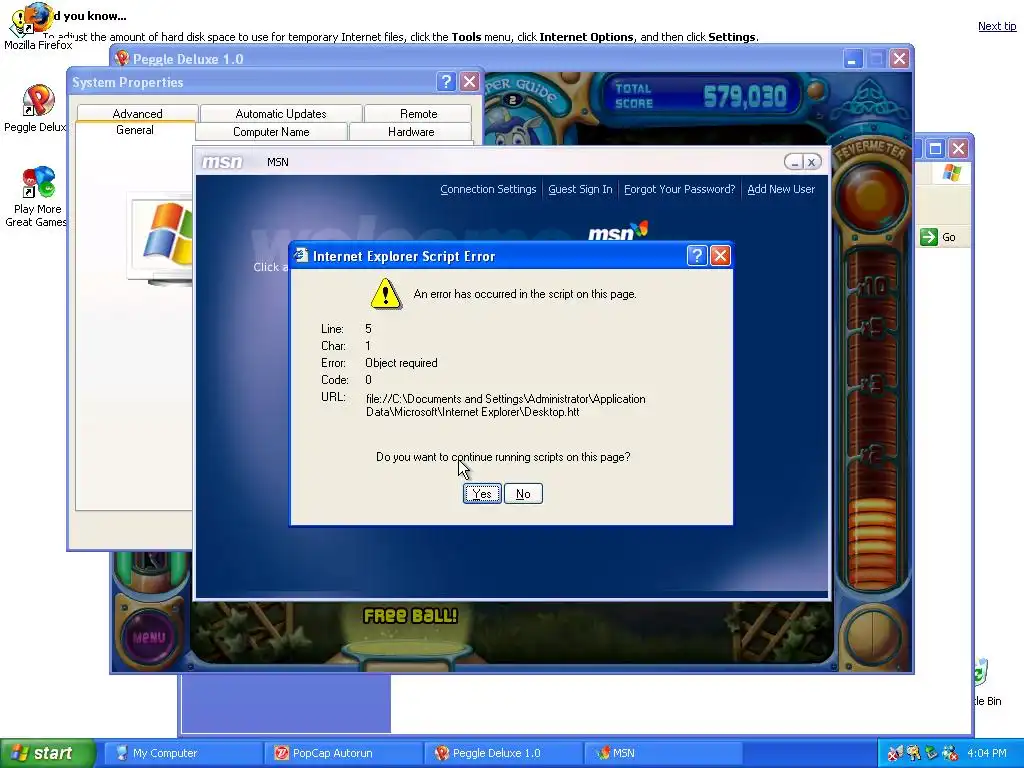Close the My Computer window behind
The image size is (1024, 768).
pos(958,148)
